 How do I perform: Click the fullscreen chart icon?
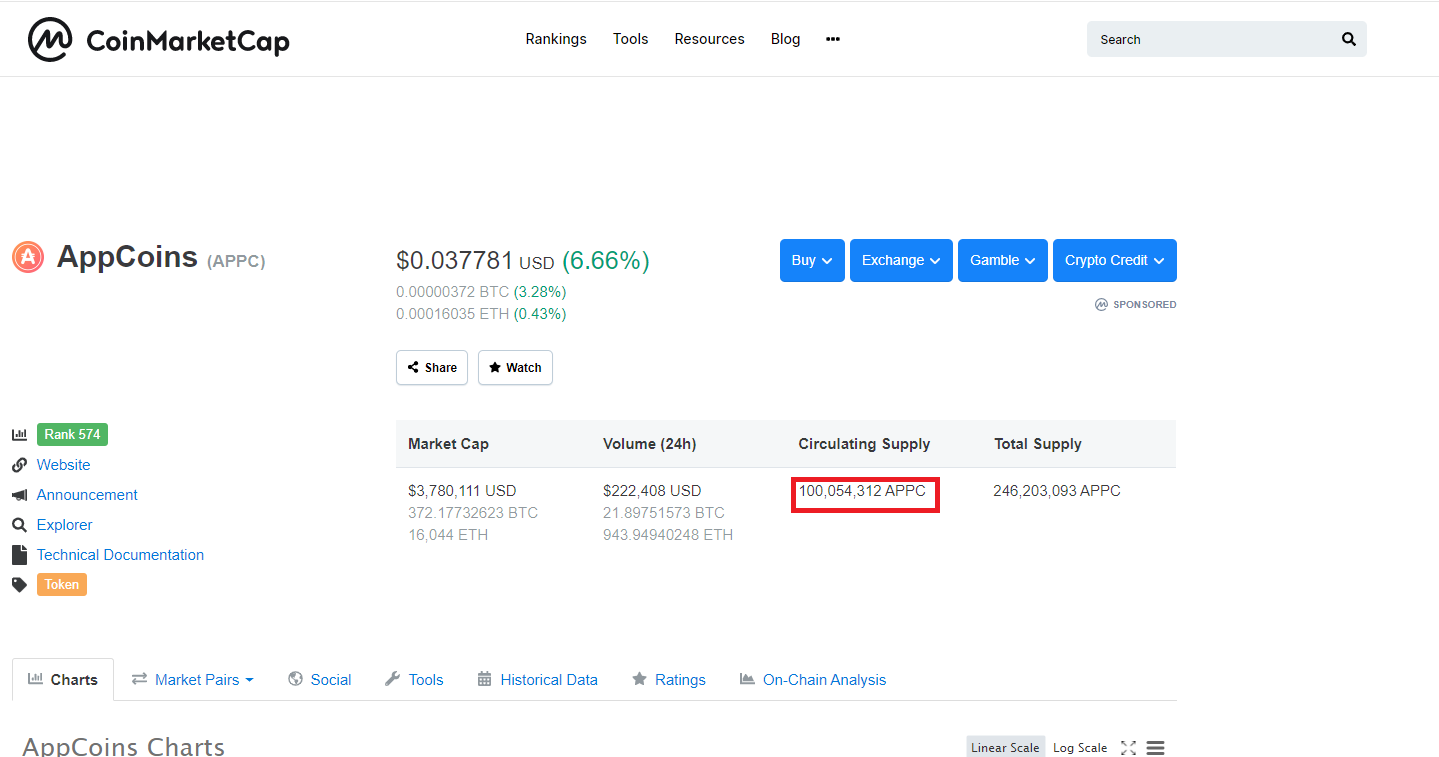[1129, 748]
